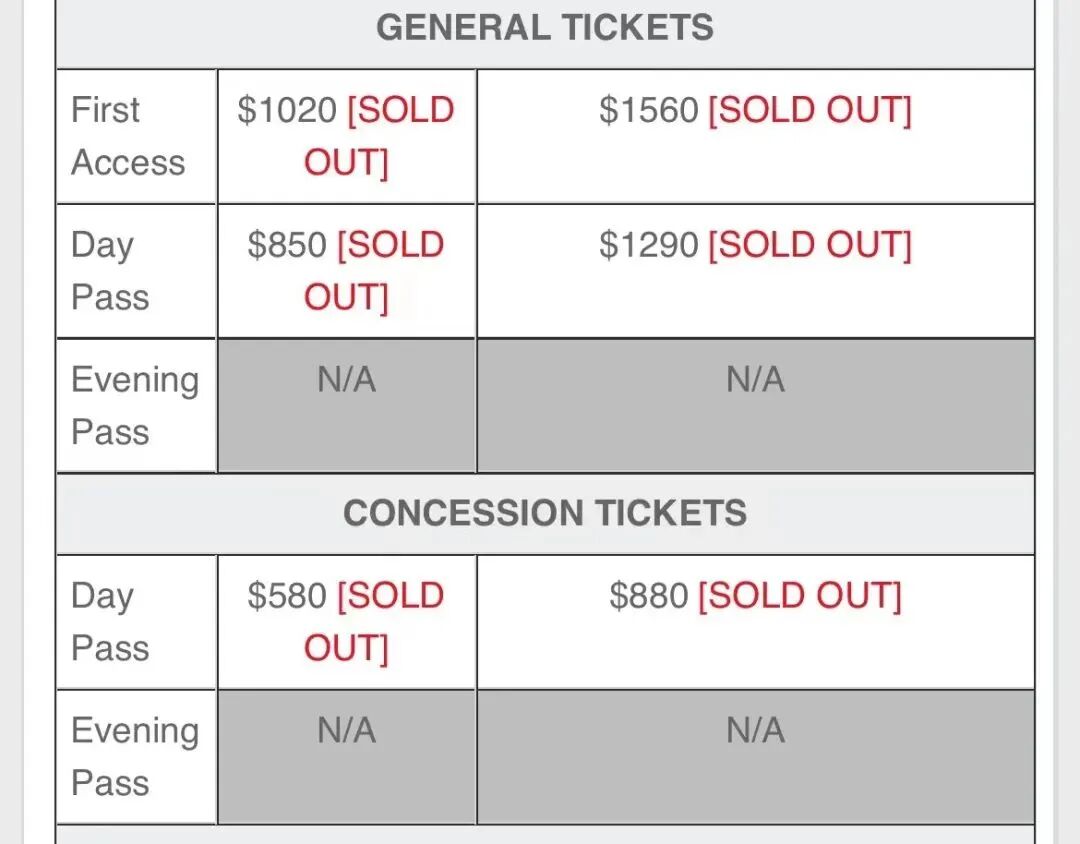Click the CONCESSION TICKETS section header
Screen dimensions: 1080x844
(545, 513)
